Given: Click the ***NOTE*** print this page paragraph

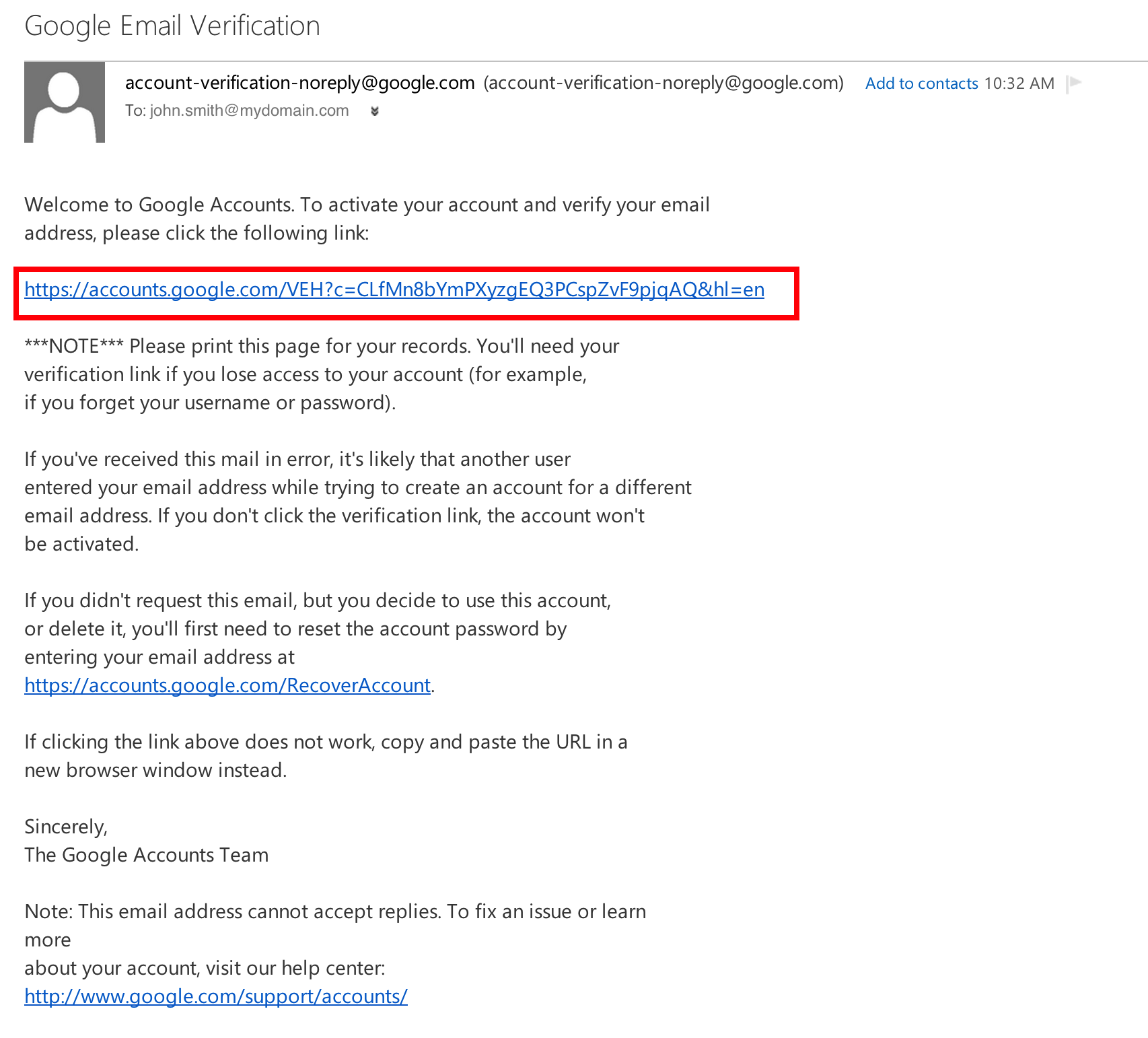Looking at the screenshot, I should [x=322, y=374].
